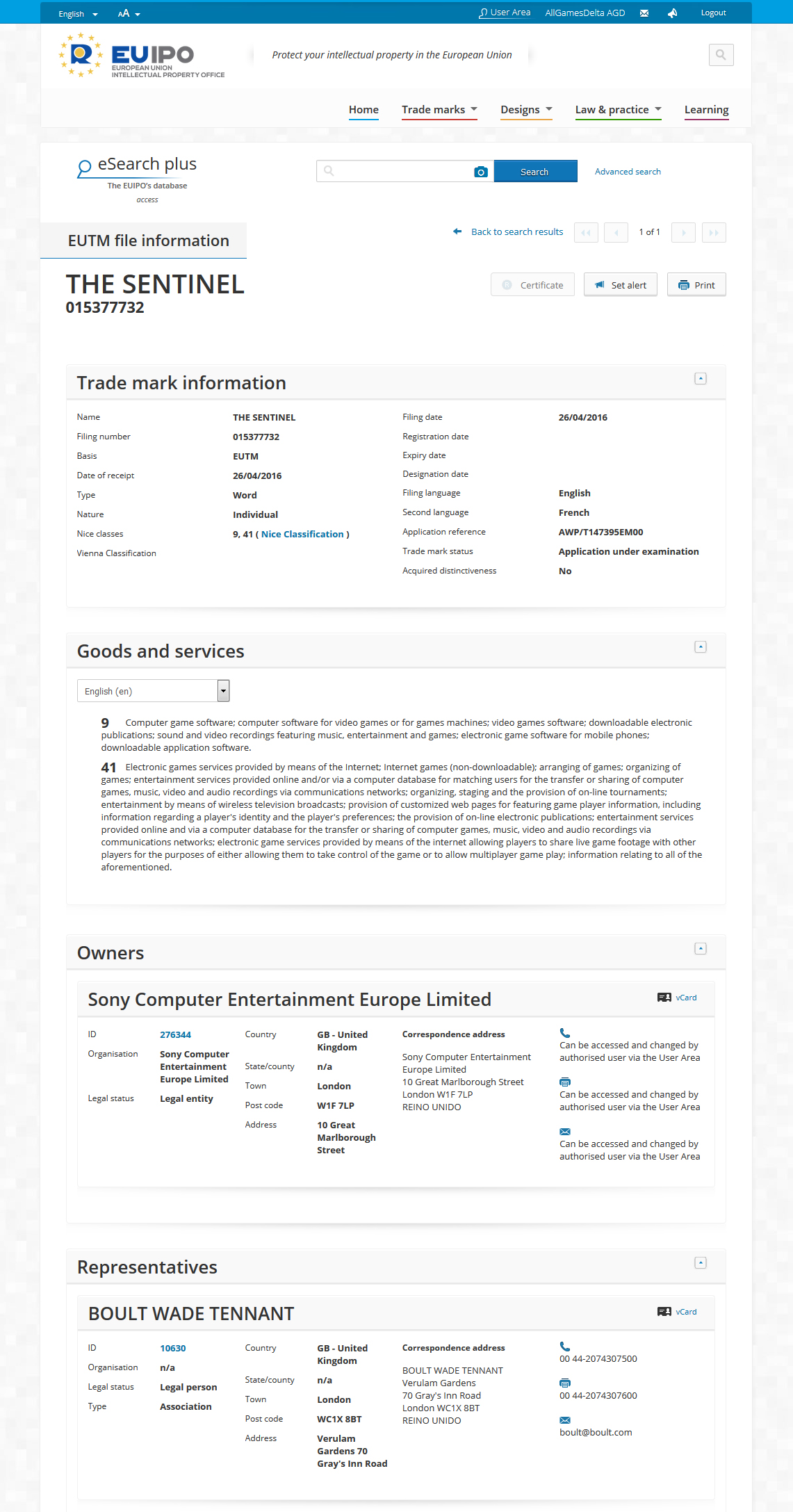Open the envelope messages icon in top bar

click(644, 13)
